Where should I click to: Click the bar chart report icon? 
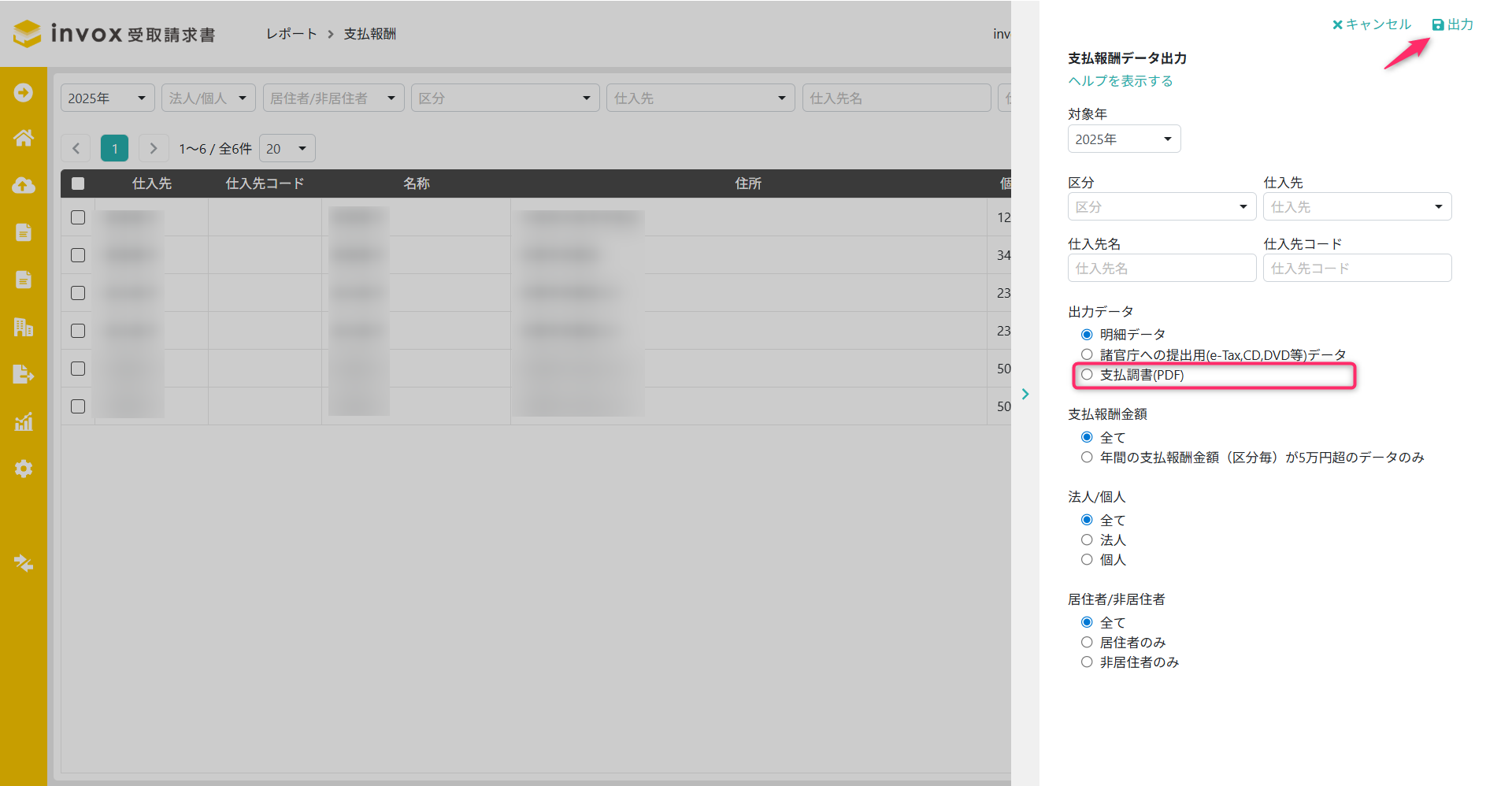click(x=24, y=422)
